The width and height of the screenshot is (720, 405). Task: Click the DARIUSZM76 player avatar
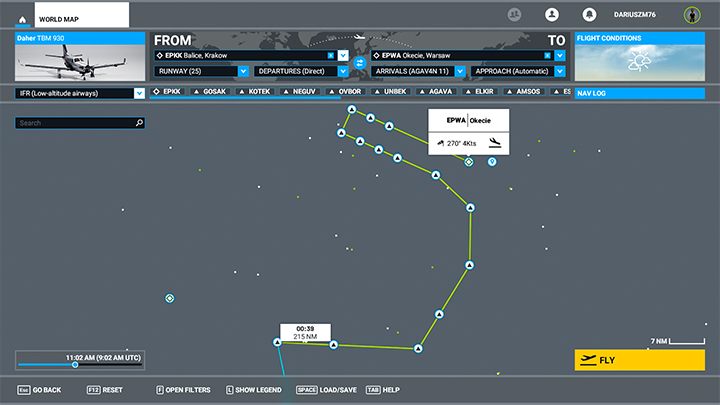(x=691, y=14)
